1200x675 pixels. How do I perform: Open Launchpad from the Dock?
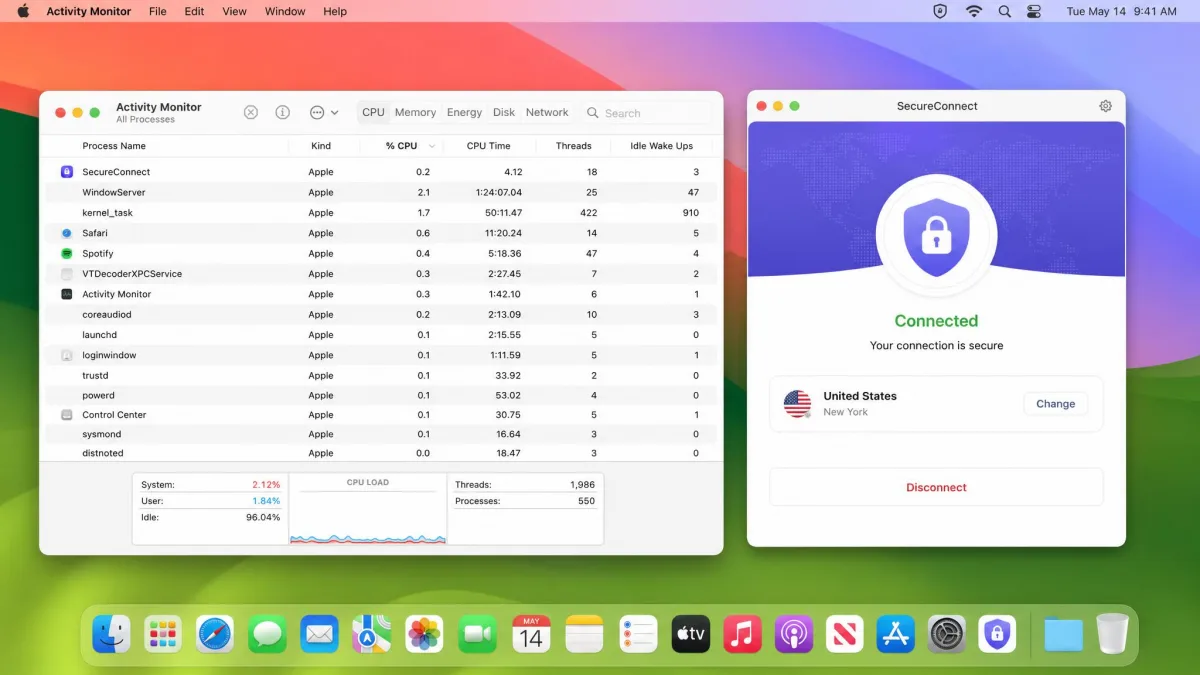(x=163, y=634)
